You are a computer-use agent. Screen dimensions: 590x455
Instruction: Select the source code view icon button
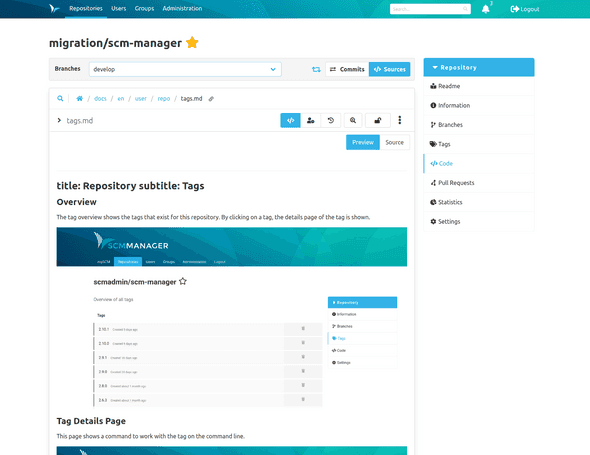[290, 120]
